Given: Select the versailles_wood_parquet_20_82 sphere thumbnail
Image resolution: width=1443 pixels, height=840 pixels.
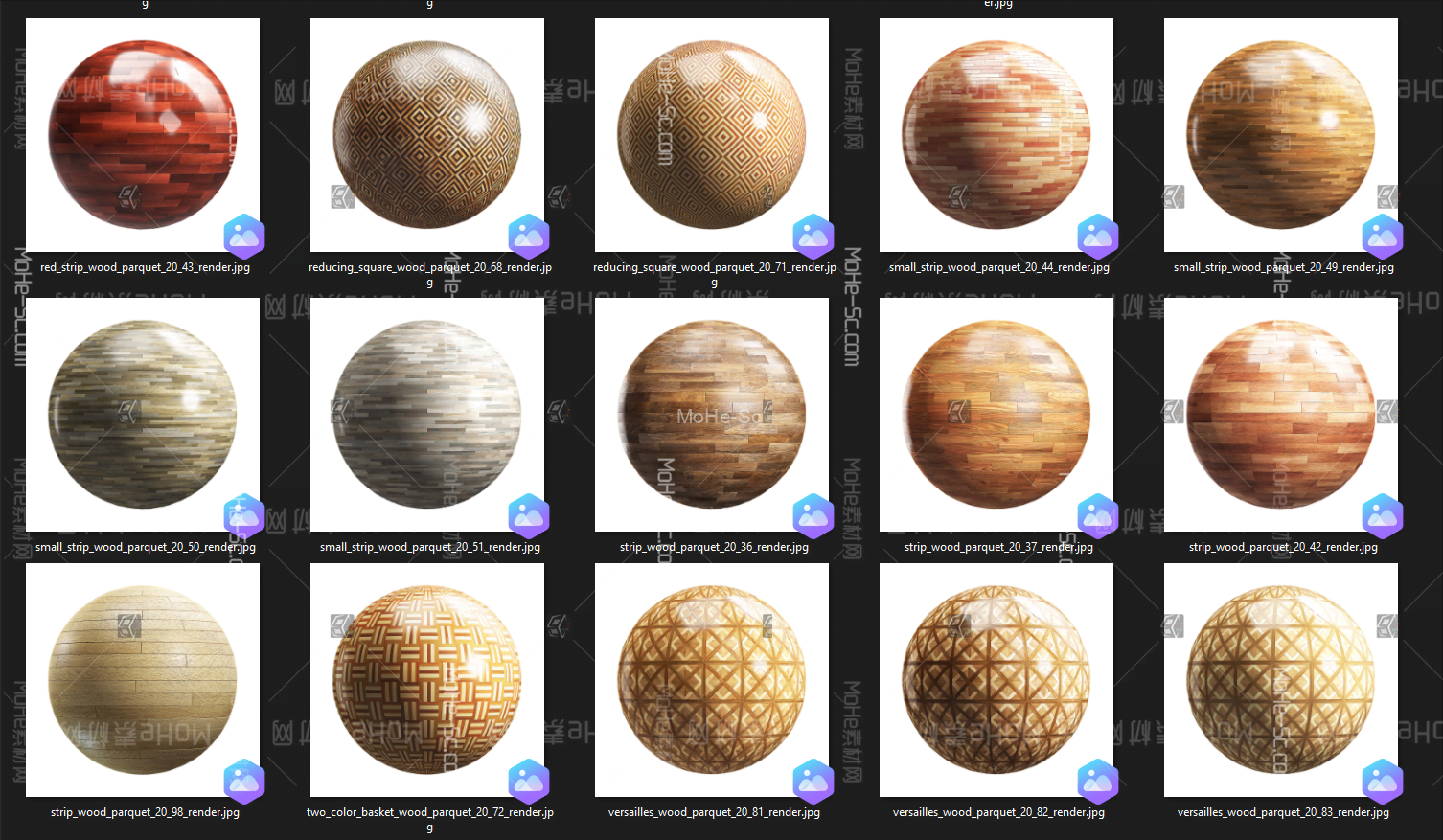Looking at the screenshot, I should point(996,680).
